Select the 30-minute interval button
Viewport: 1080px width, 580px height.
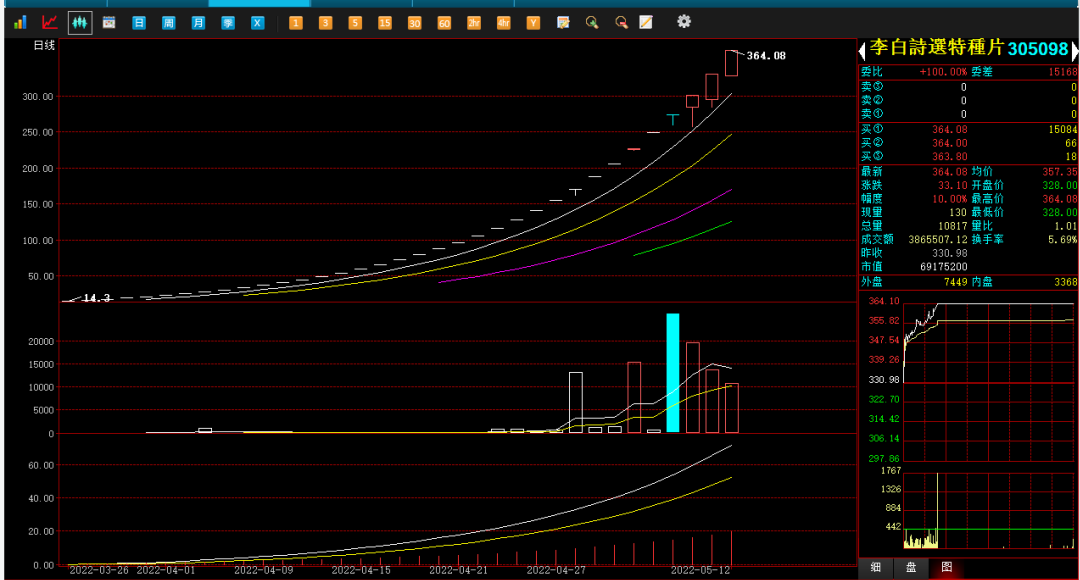415,23
